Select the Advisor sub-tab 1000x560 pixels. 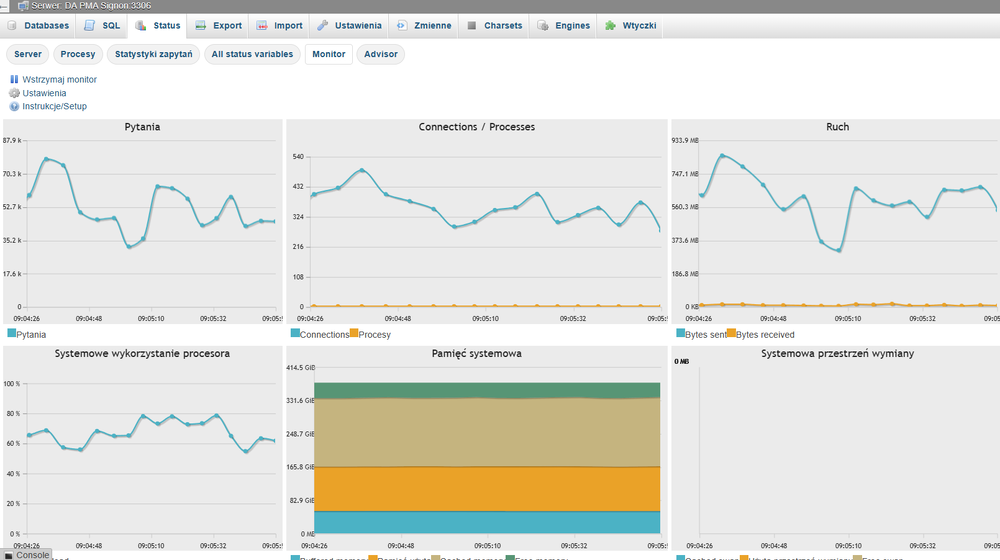[380, 54]
